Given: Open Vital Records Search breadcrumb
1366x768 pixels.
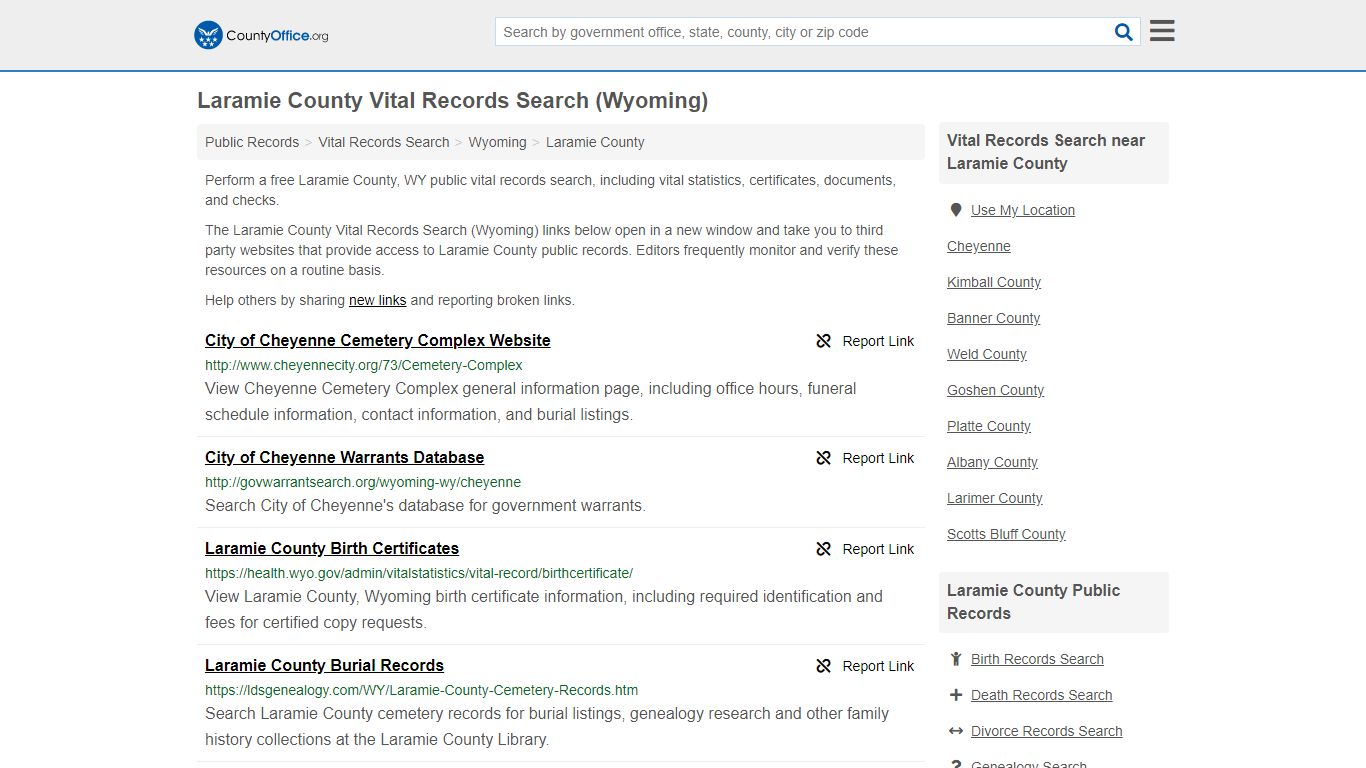Looking at the screenshot, I should pyautogui.click(x=384, y=142).
